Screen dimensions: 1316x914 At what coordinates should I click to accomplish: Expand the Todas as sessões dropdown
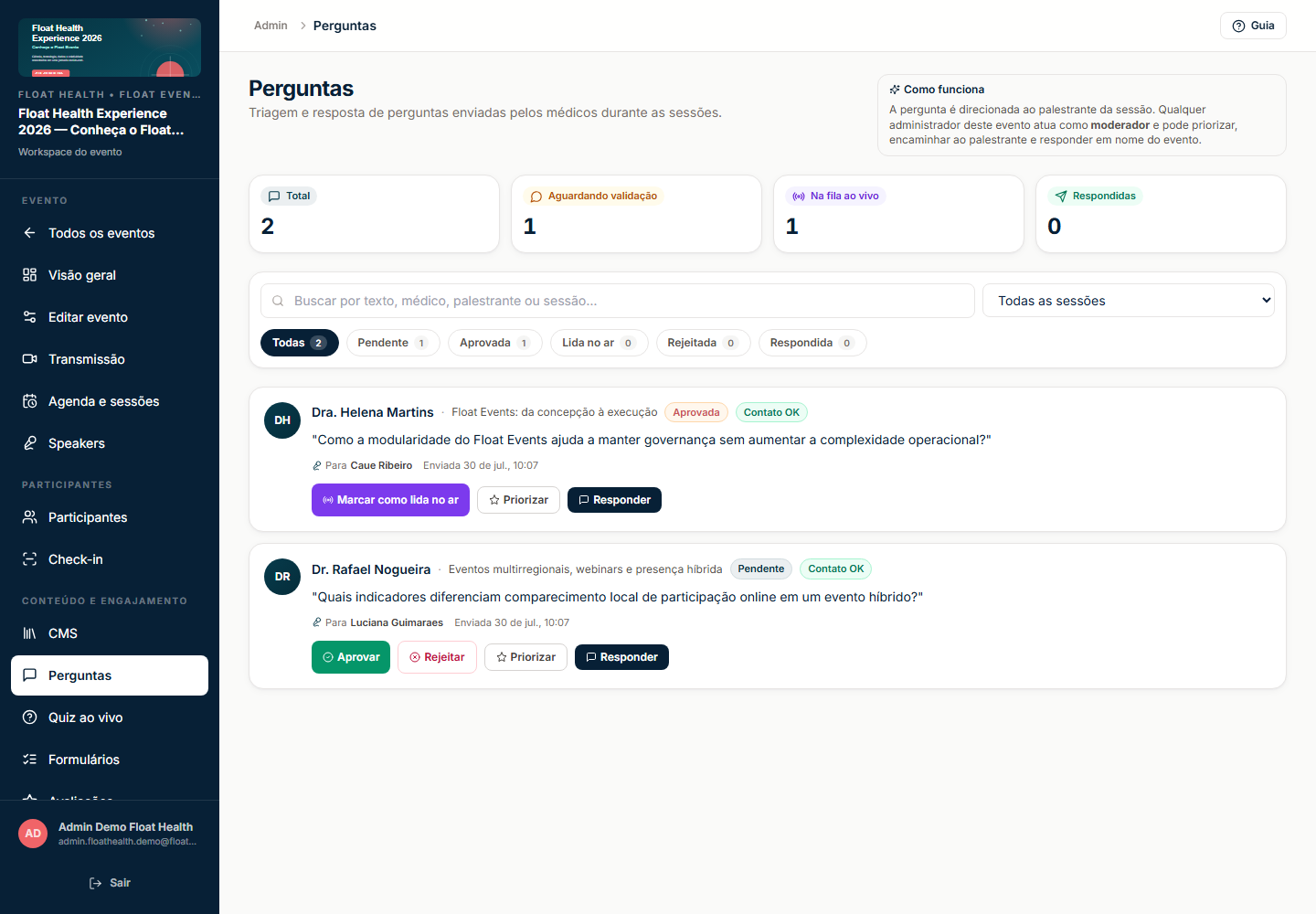(1129, 301)
